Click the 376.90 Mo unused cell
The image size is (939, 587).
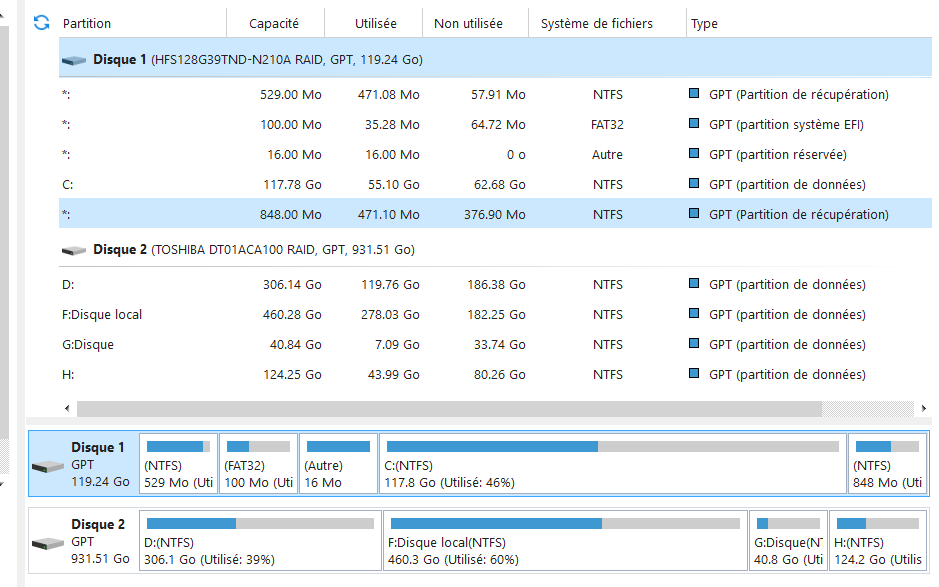495,214
